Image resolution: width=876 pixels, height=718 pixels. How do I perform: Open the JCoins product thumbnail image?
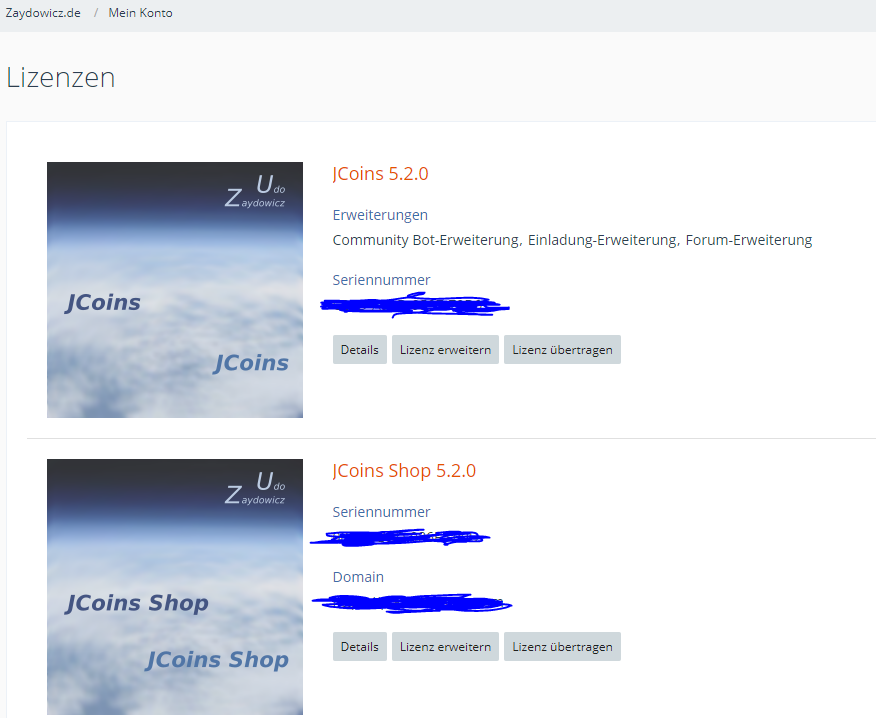pyautogui.click(x=175, y=290)
